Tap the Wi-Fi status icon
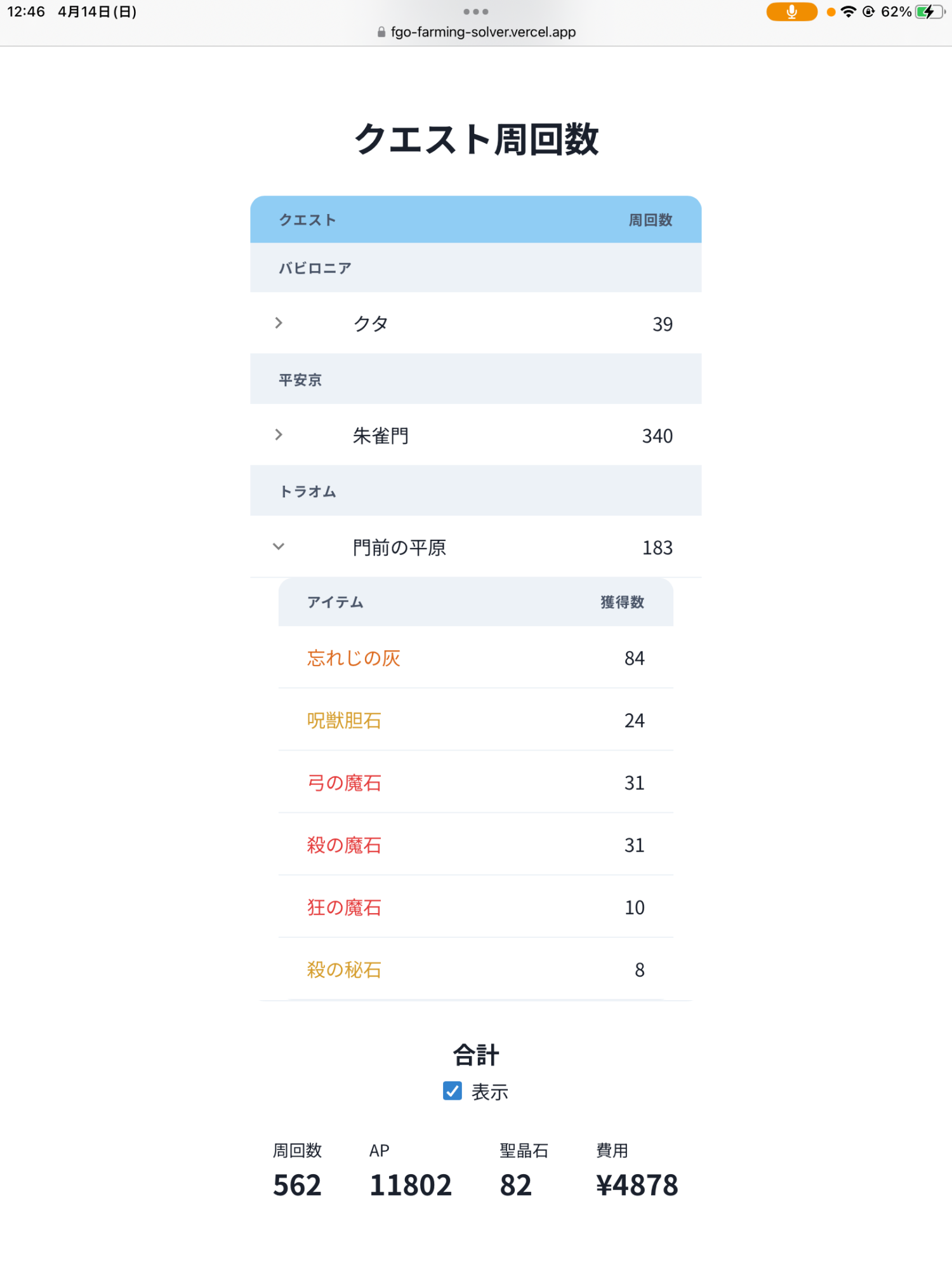This screenshot has width=952, height=1270. point(848,12)
